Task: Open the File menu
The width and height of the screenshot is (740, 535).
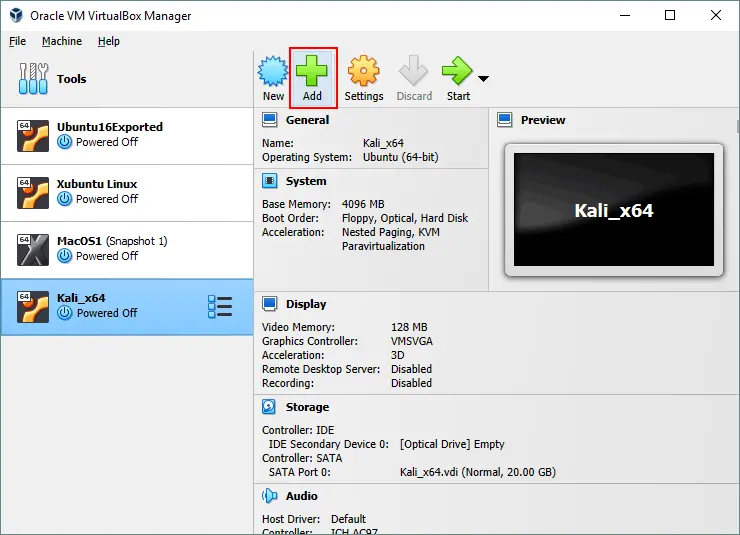Action: [17, 42]
